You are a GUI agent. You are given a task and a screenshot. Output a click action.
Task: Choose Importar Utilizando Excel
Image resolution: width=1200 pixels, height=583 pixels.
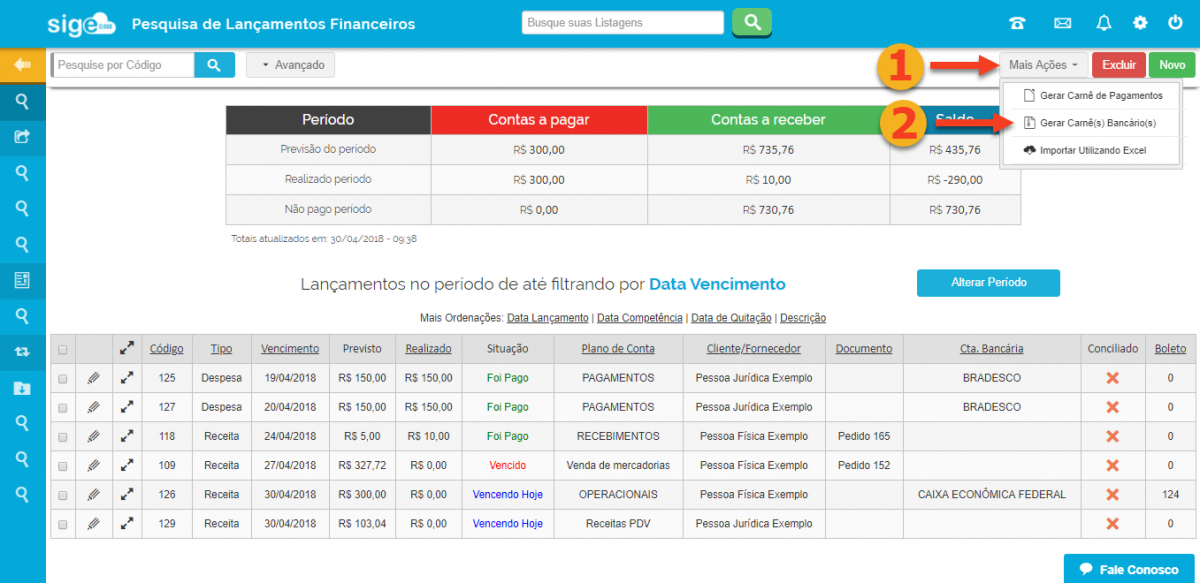[1092, 150]
